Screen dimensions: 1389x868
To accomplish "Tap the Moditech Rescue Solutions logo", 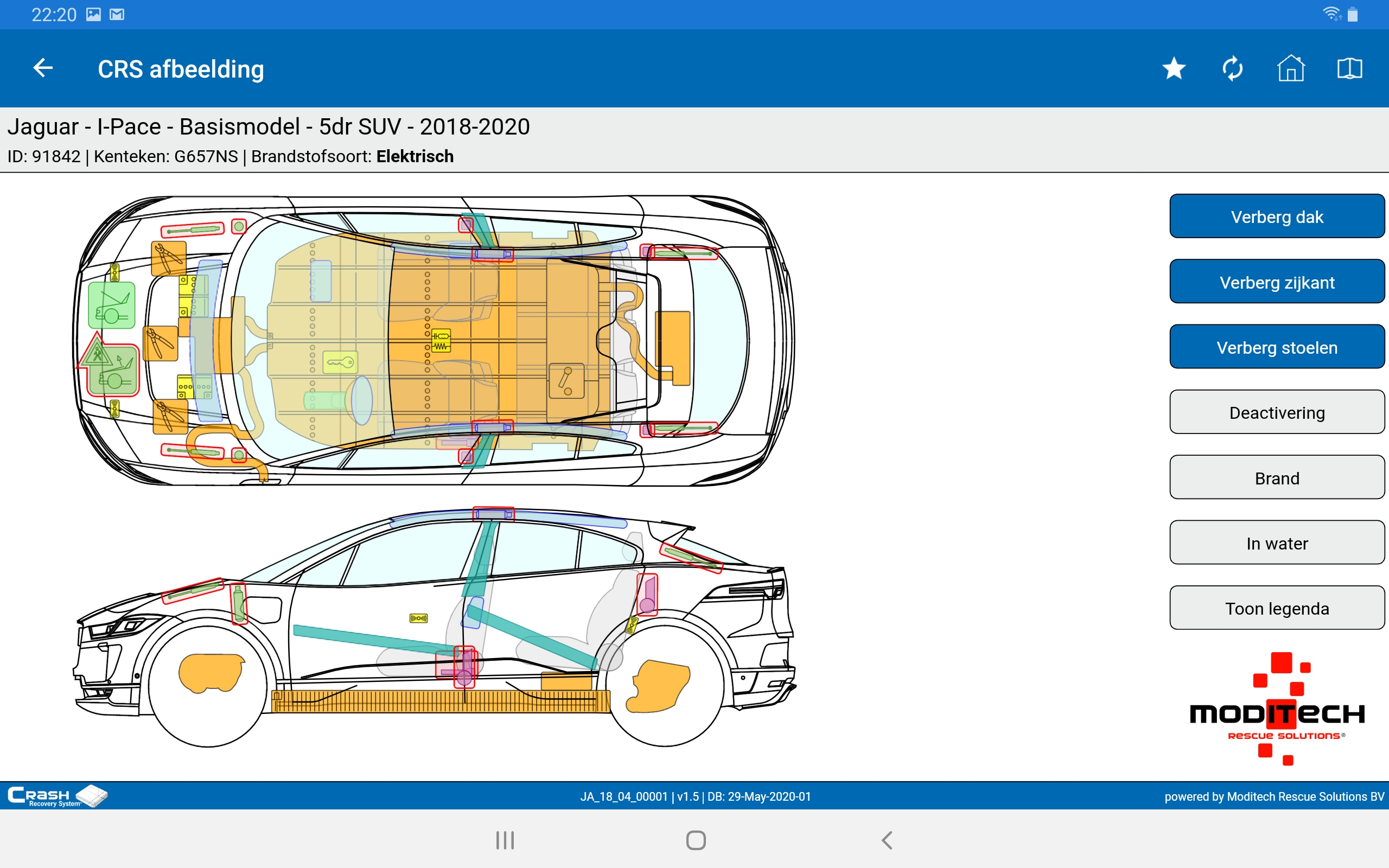I will click(x=1277, y=709).
